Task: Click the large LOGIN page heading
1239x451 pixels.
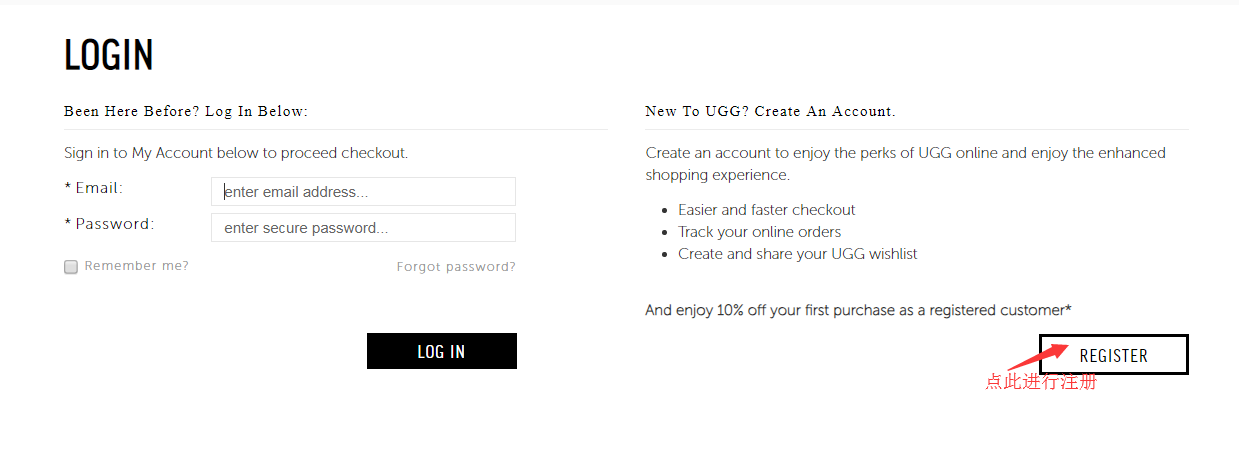Action: pyautogui.click(x=109, y=56)
